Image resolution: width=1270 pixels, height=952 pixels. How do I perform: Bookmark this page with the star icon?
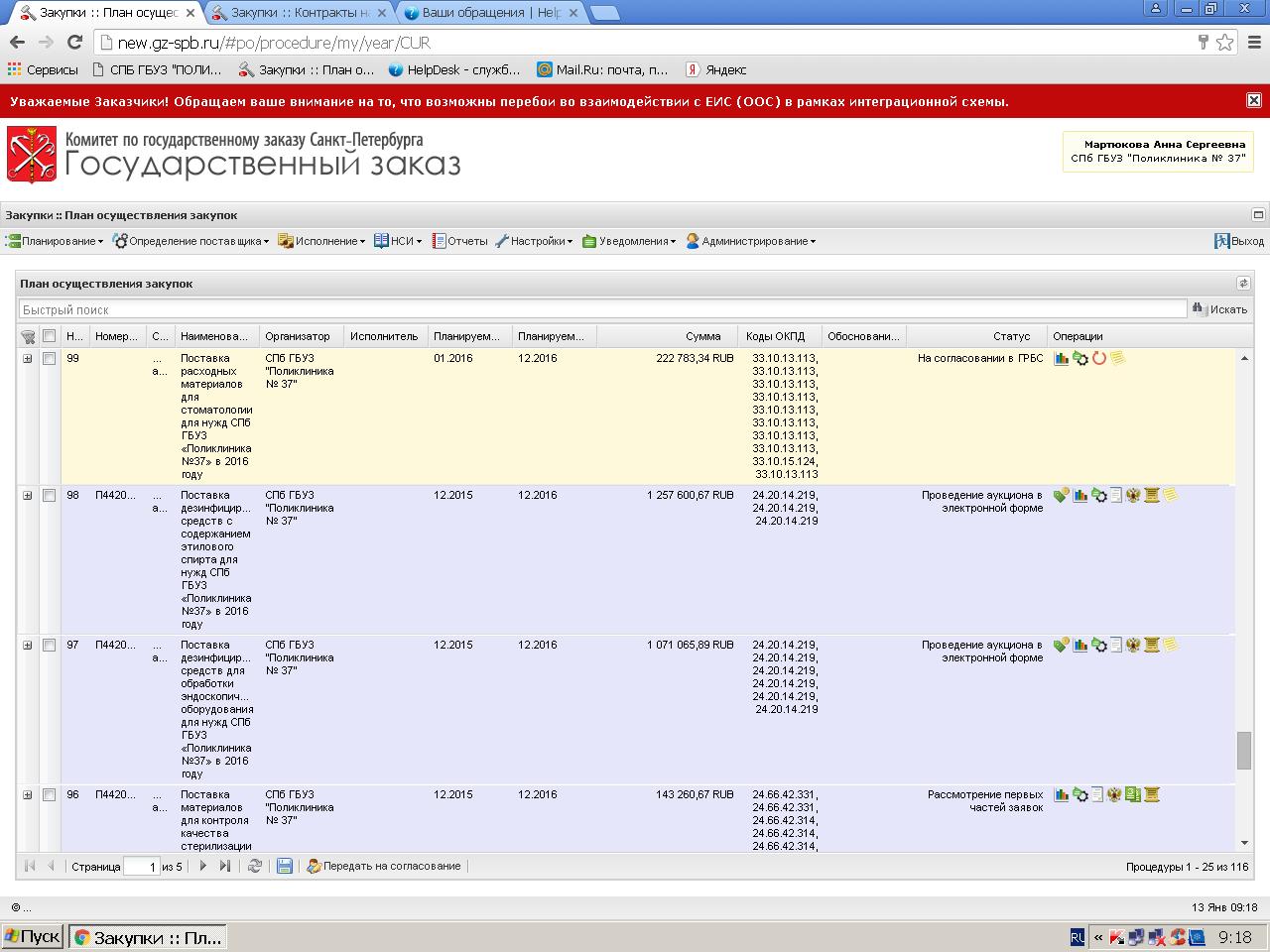click(x=1225, y=43)
